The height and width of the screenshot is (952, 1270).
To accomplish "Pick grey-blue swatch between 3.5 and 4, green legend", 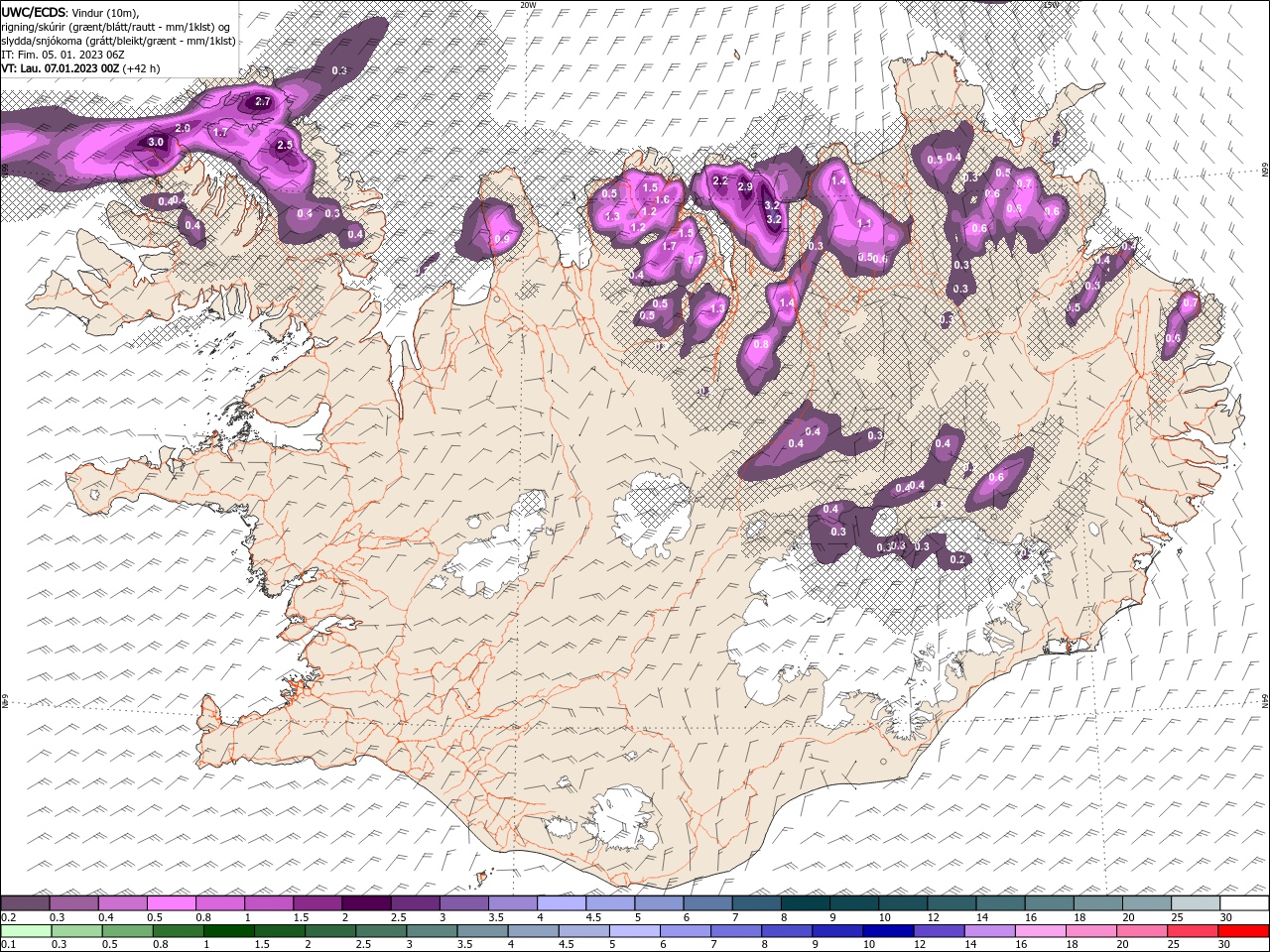I will pos(482,931).
